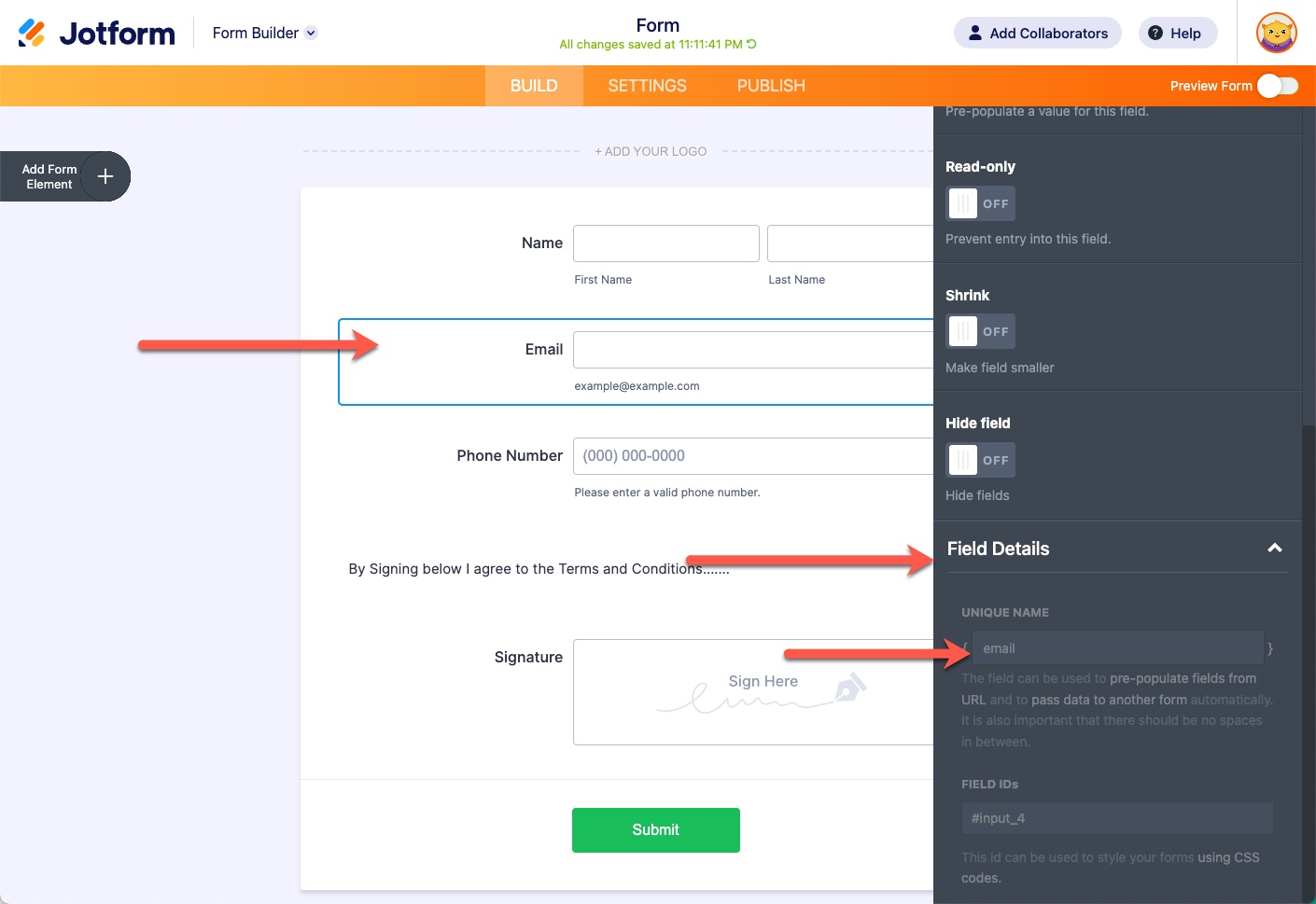Click the collaborator person icon
1316x904 pixels.
(975, 33)
